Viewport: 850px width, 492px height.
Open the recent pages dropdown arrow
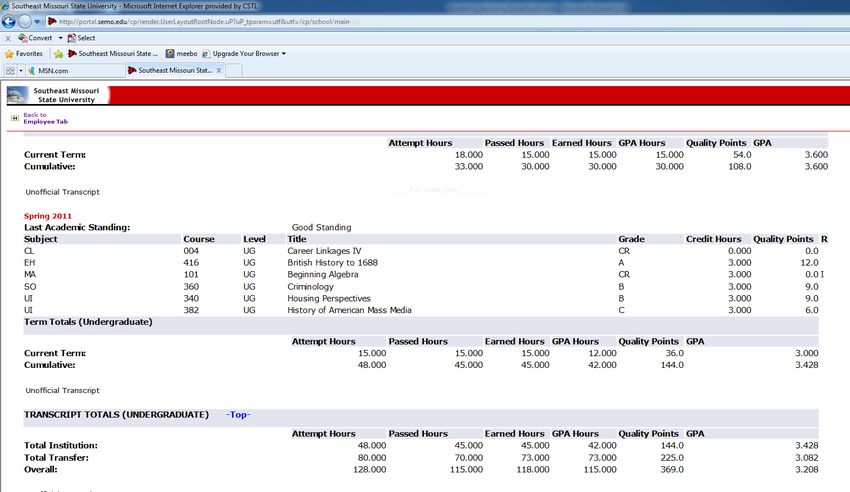tap(37, 22)
